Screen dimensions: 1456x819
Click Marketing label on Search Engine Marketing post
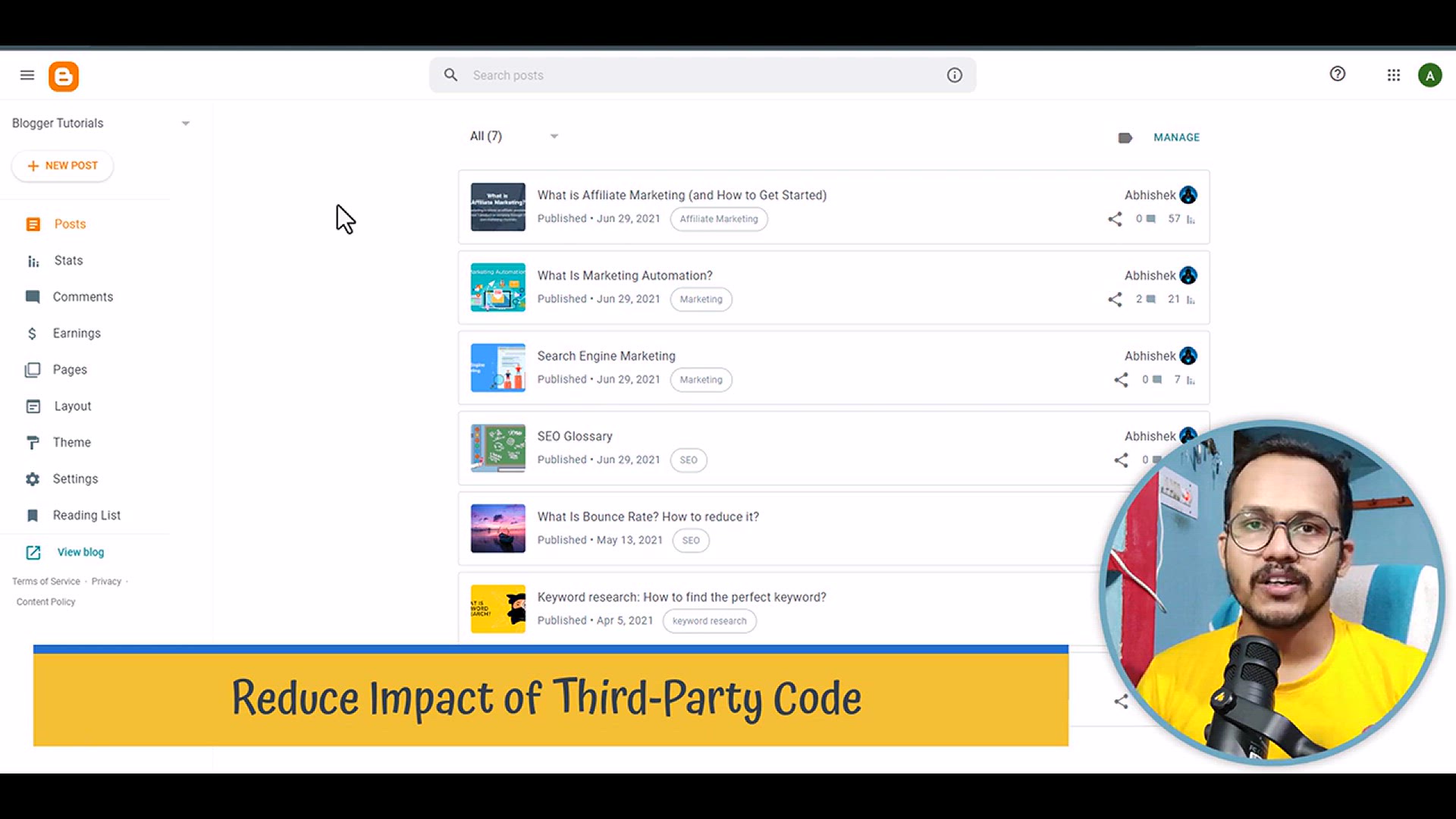coord(701,380)
